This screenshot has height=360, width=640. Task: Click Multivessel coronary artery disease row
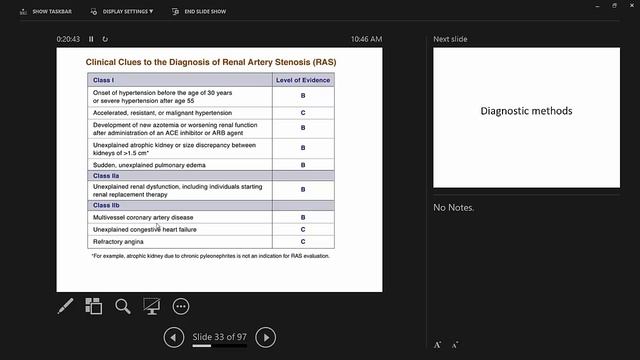211,217
